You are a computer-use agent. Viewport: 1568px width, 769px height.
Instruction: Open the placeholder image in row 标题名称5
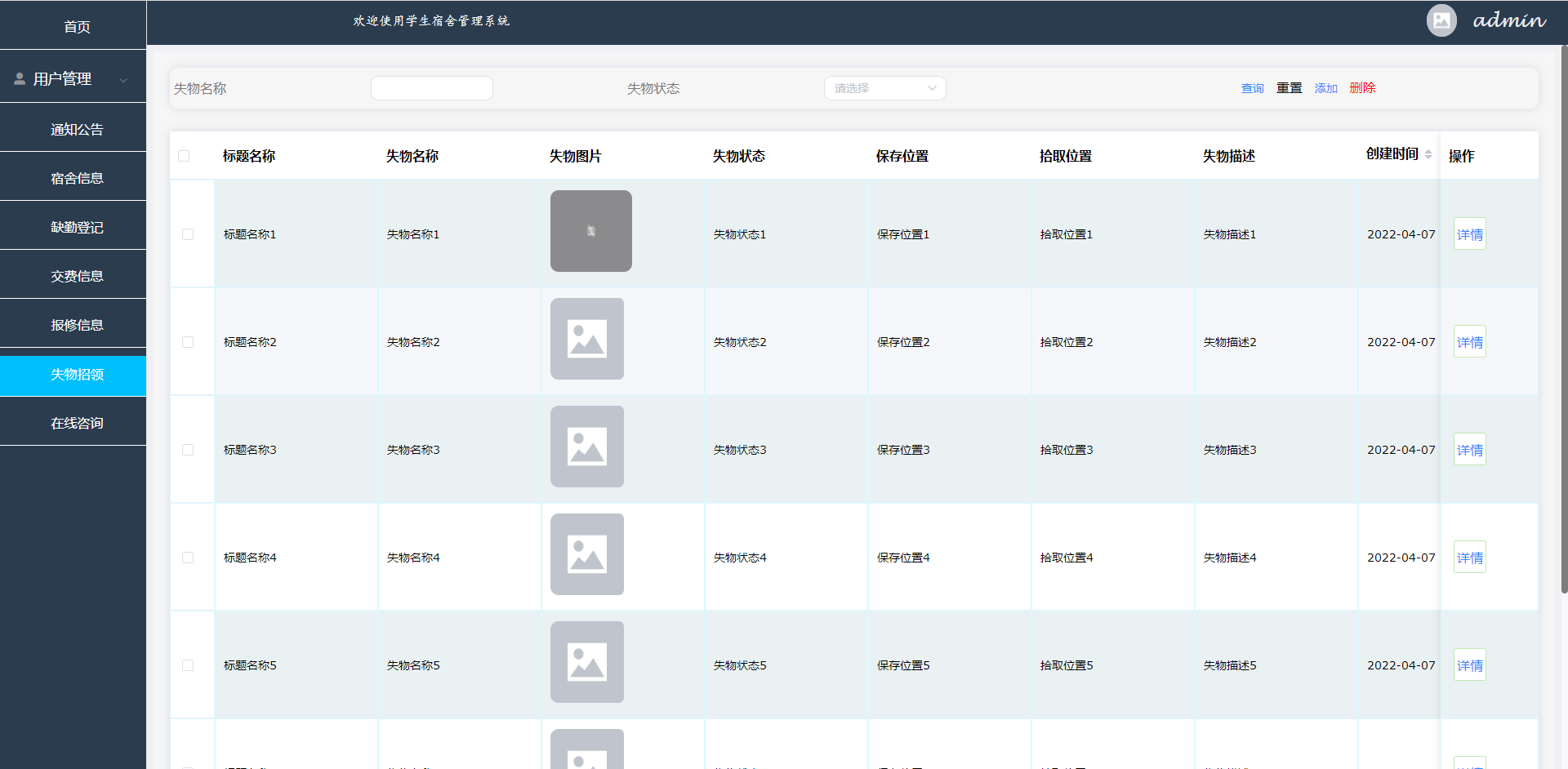click(587, 662)
